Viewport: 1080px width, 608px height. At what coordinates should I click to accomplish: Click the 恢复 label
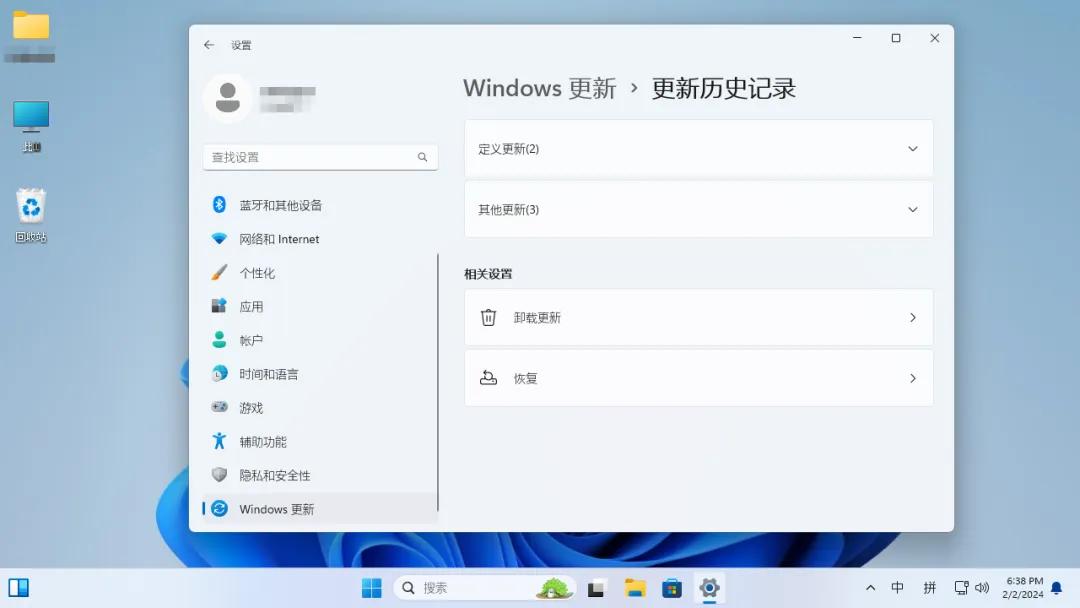pyautogui.click(x=526, y=378)
